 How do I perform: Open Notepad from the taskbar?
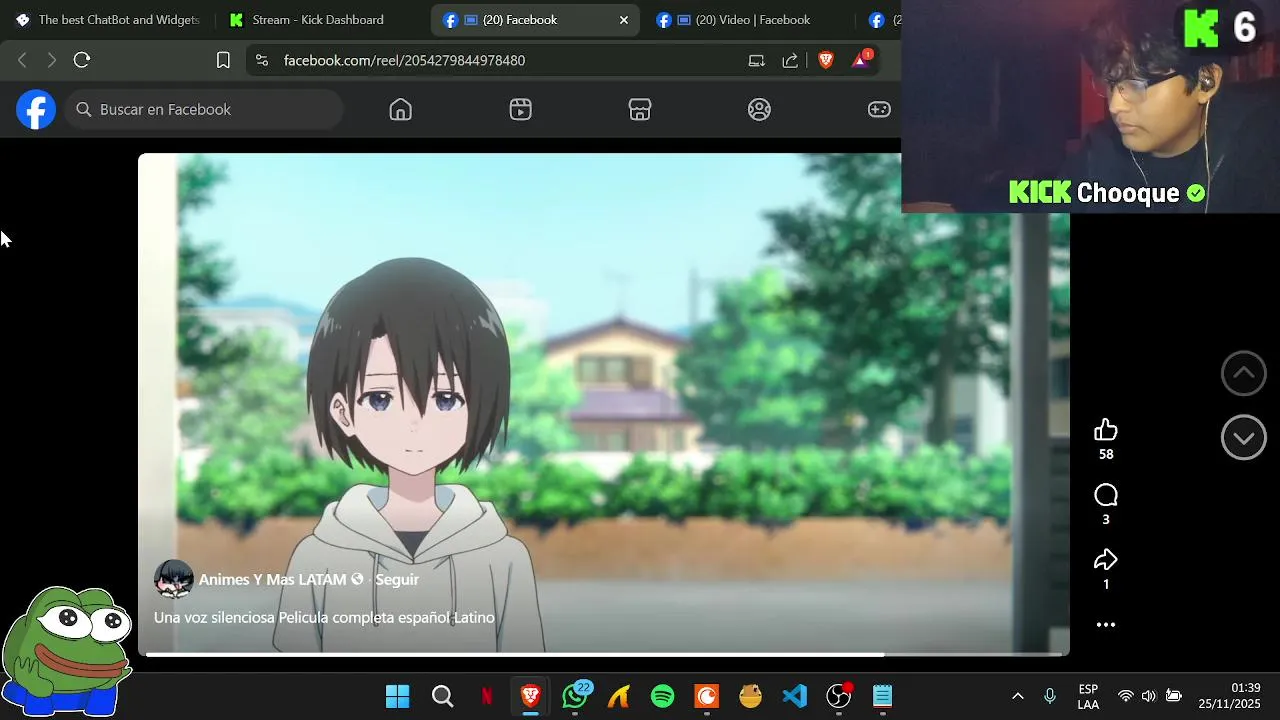coord(882,696)
